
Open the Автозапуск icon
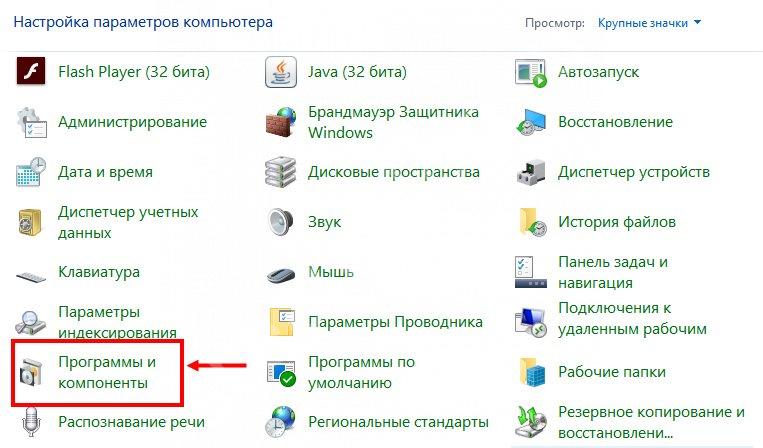pos(531,73)
